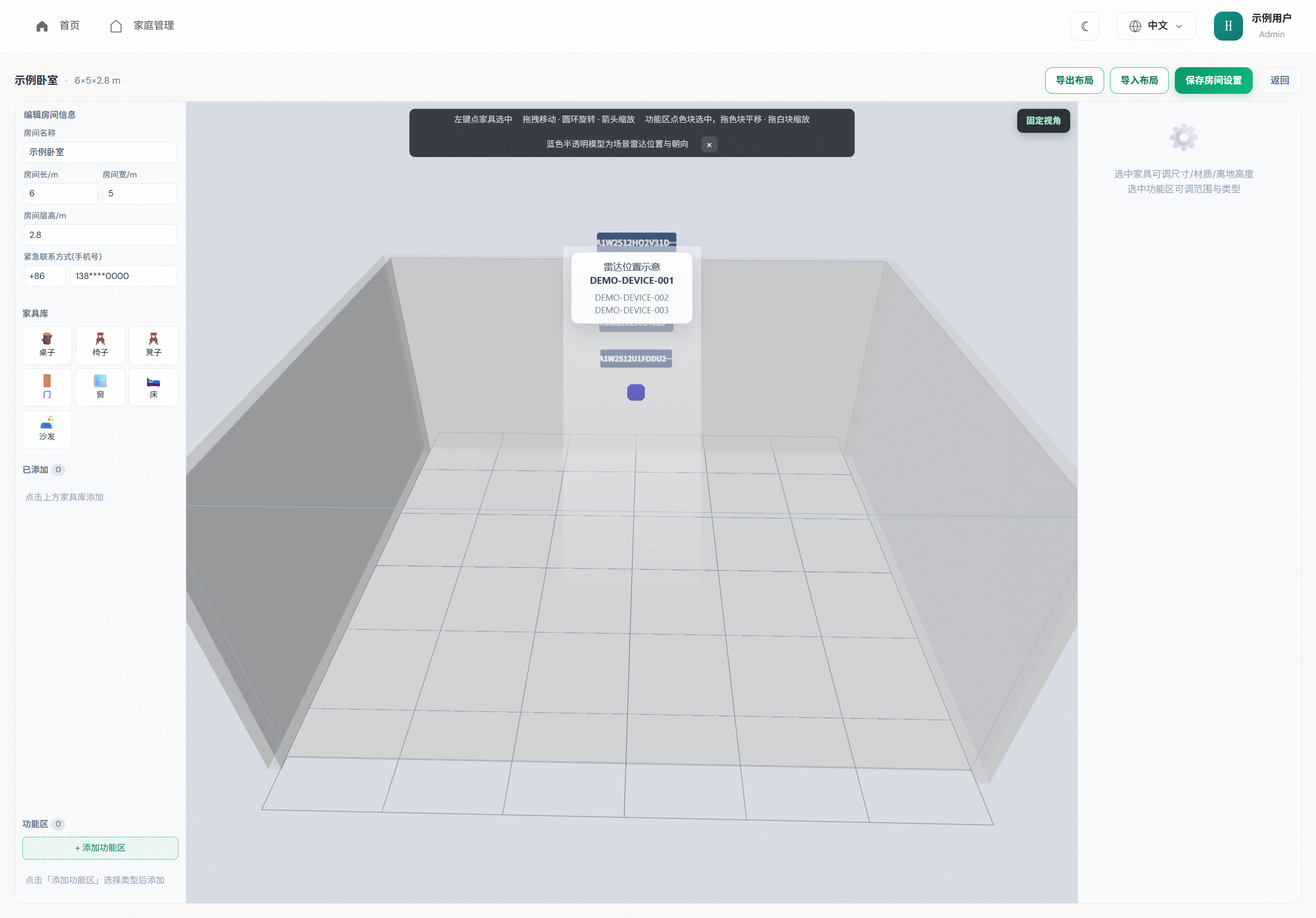Save room with 保存房间设置 button
Viewport: 1316px width, 918px height.
point(1213,80)
